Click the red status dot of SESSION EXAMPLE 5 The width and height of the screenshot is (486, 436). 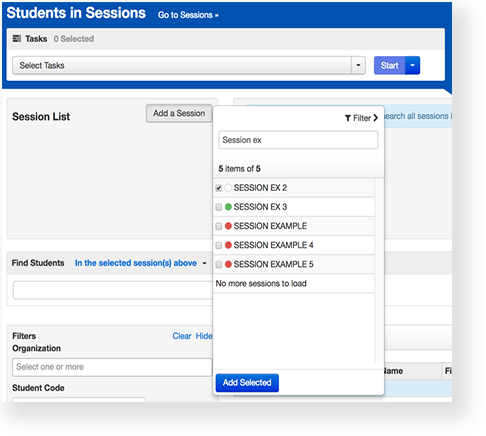click(228, 264)
